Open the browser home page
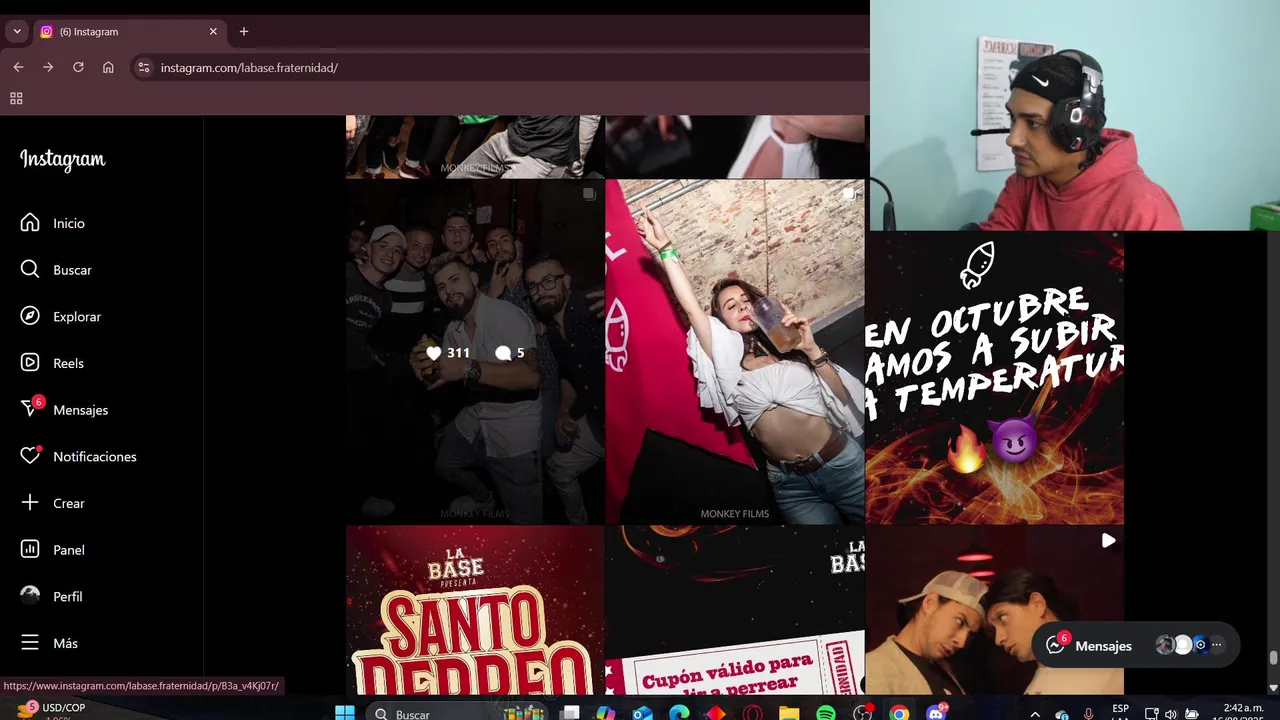Viewport: 1280px width, 720px height. coord(108,67)
